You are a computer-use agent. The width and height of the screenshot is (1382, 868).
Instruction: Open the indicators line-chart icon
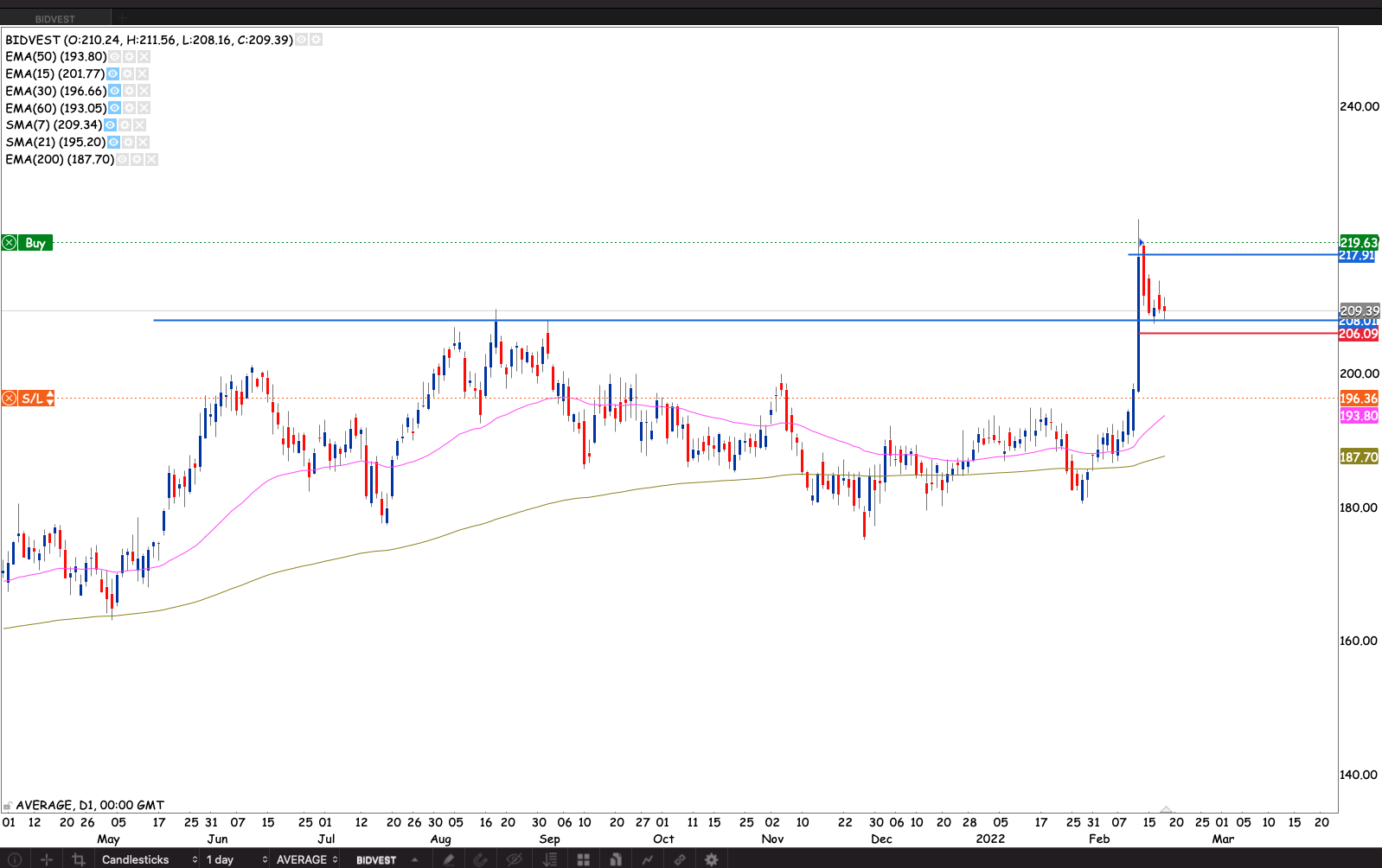(x=647, y=859)
